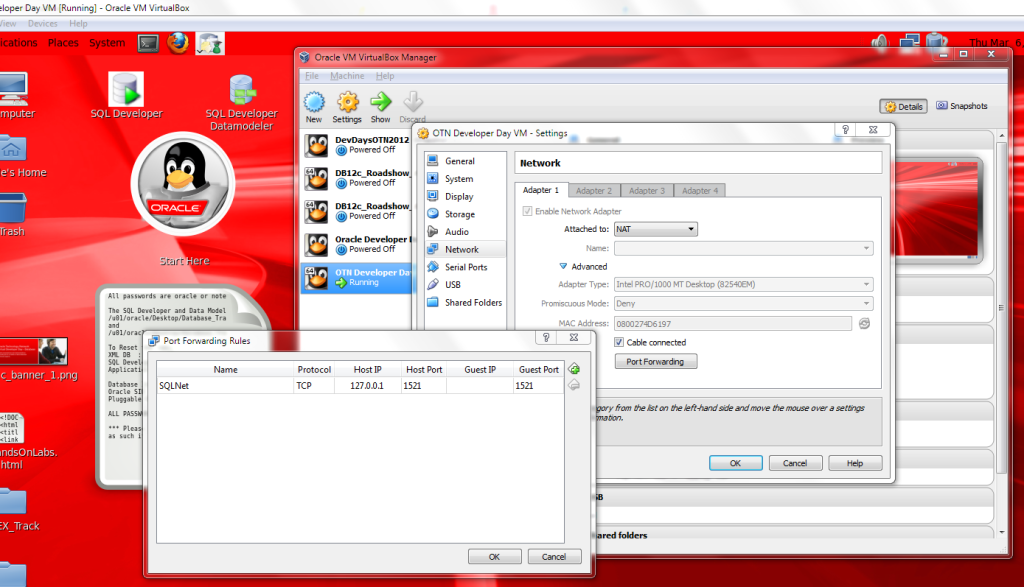Open the Places menu in guest panel
The image size is (1024, 587).
tap(63, 43)
